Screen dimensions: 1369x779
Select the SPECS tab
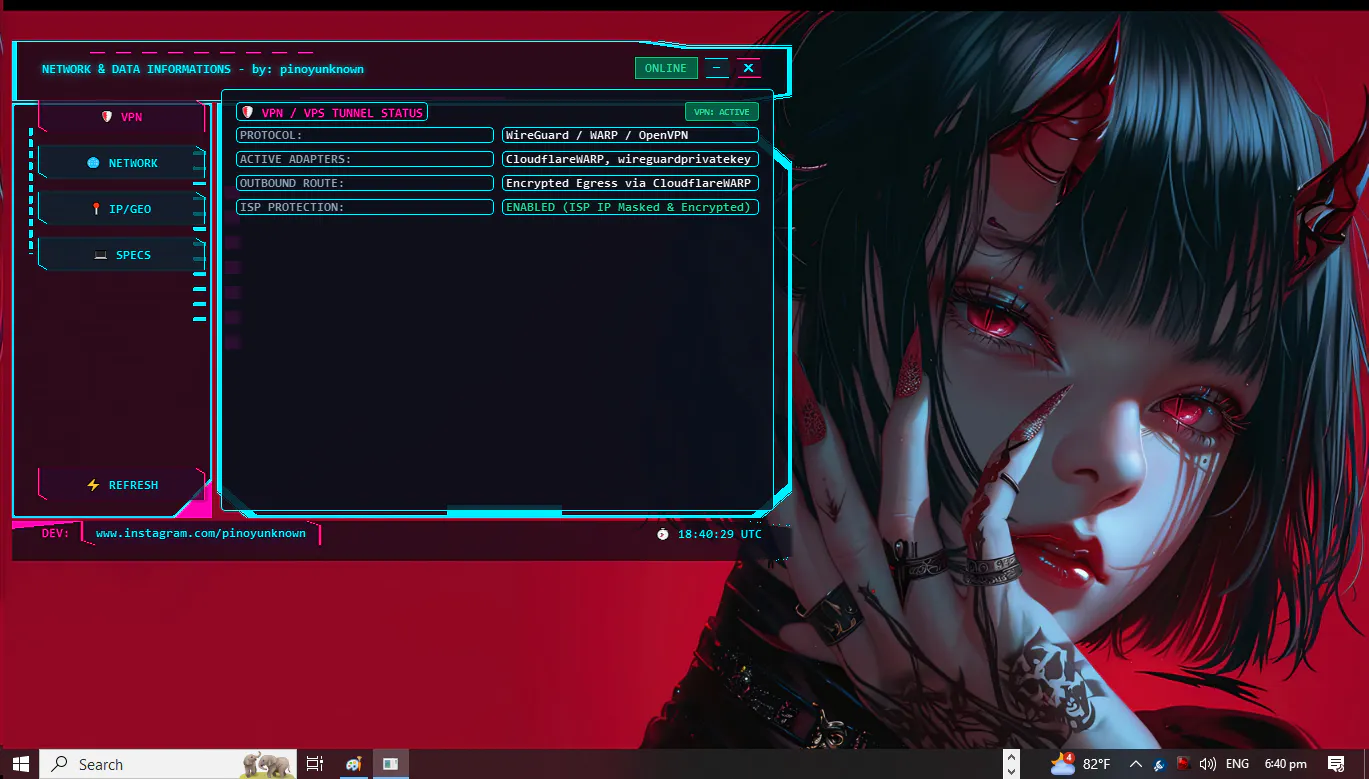[x=122, y=255]
